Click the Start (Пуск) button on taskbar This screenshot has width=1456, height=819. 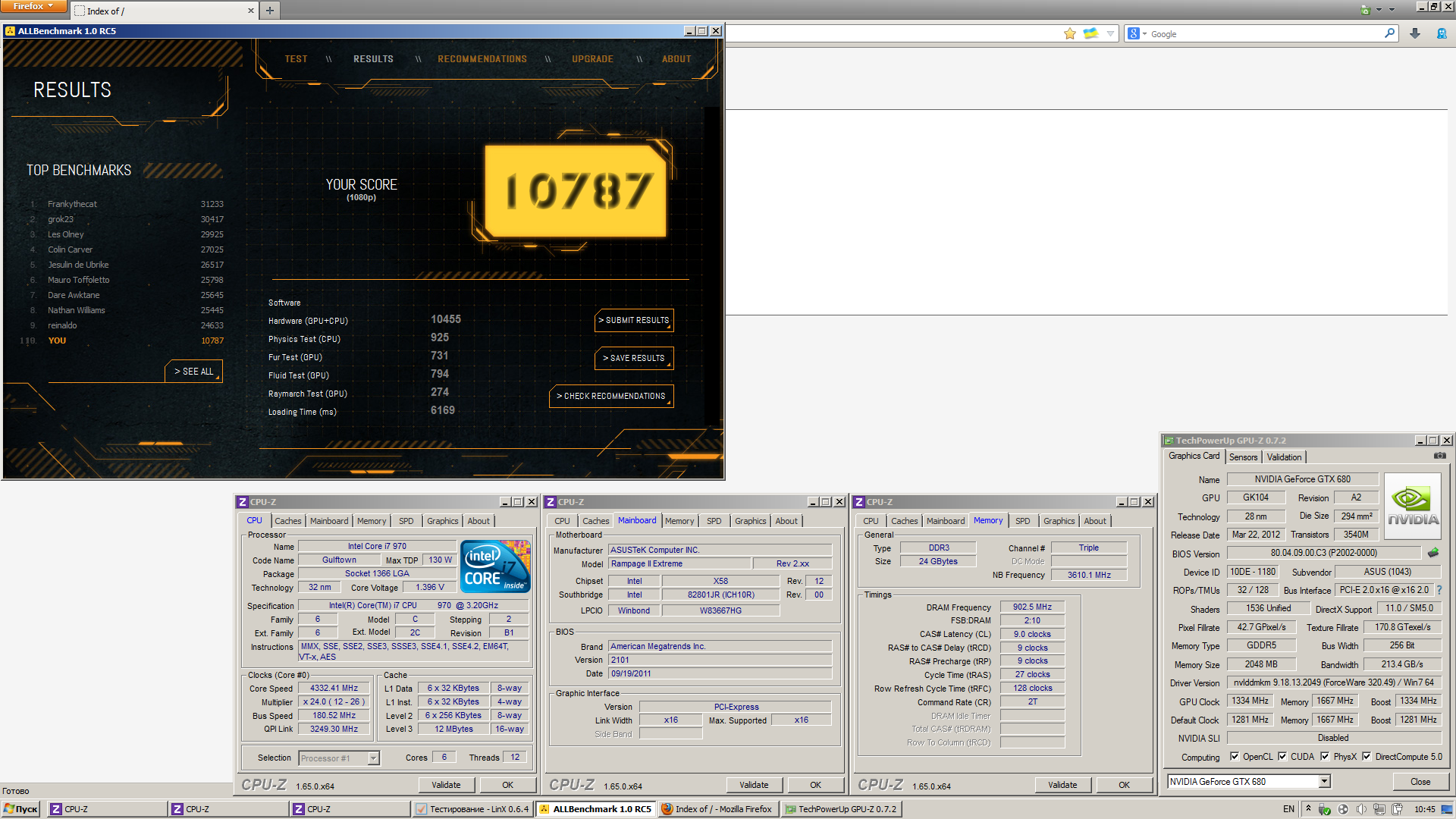click(x=20, y=809)
